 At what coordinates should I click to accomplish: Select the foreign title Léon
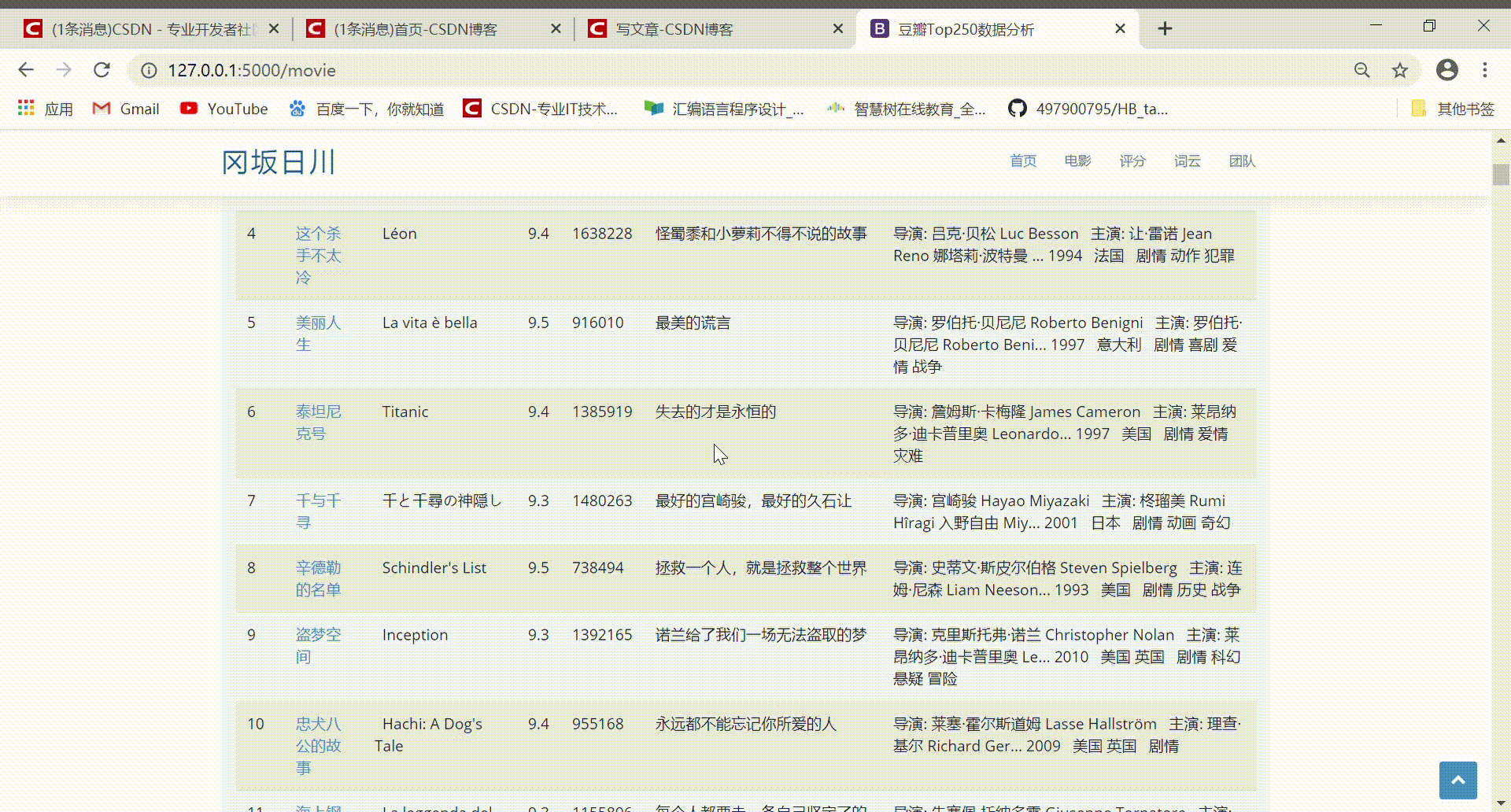pos(399,234)
